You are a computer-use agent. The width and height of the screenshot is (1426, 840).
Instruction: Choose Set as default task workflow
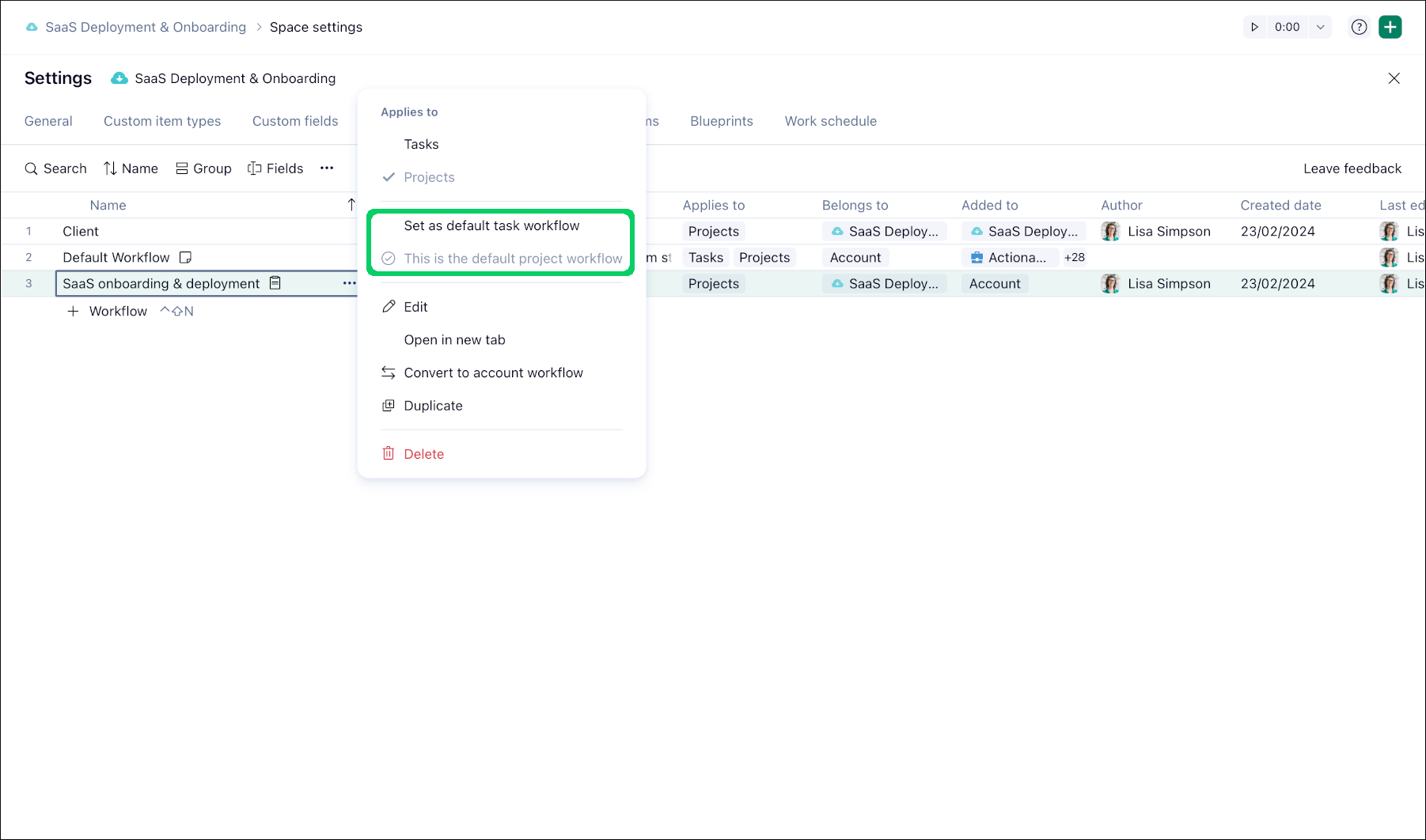(x=491, y=225)
